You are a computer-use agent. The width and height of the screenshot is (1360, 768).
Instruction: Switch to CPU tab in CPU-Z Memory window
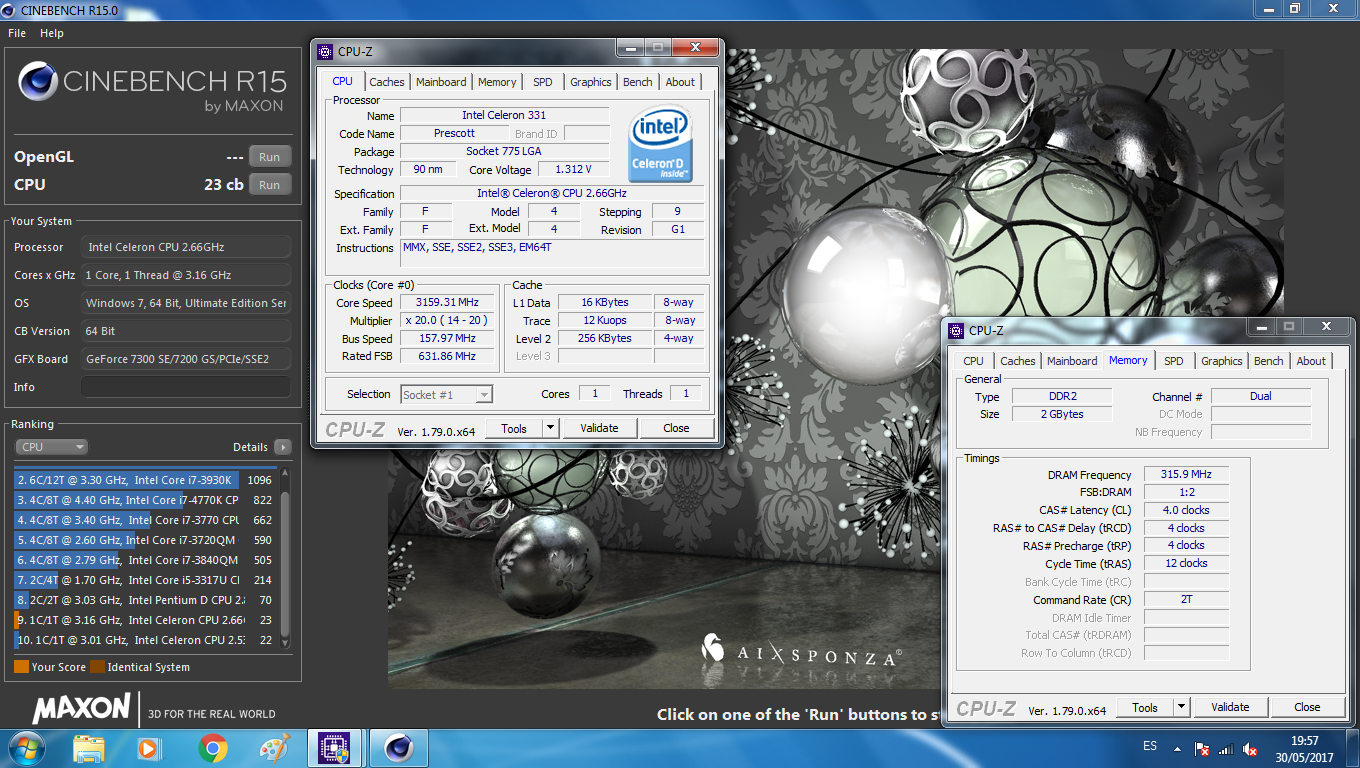click(x=973, y=361)
